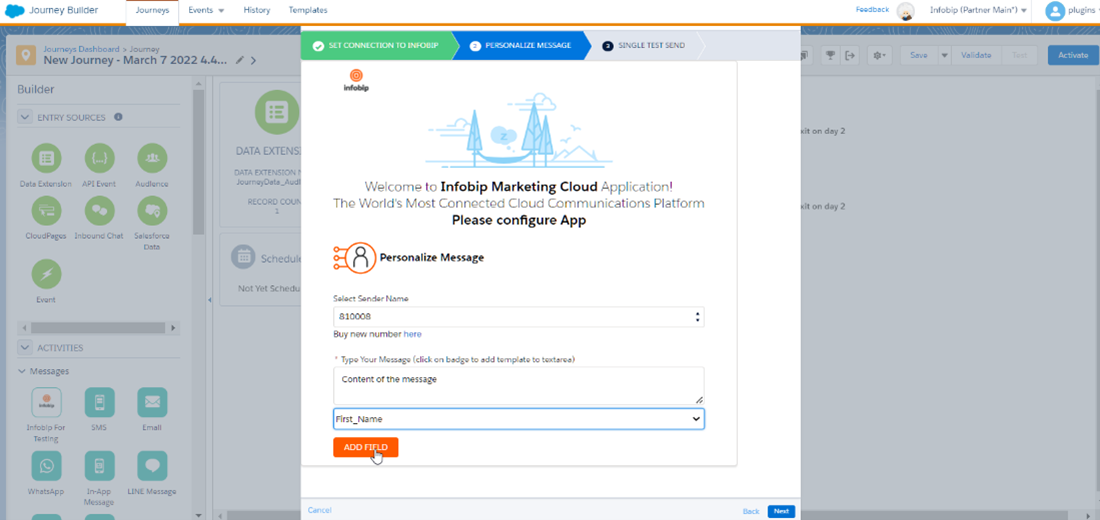Choose the Audience entry source icon
The height and width of the screenshot is (520, 1100).
pyautogui.click(x=152, y=158)
